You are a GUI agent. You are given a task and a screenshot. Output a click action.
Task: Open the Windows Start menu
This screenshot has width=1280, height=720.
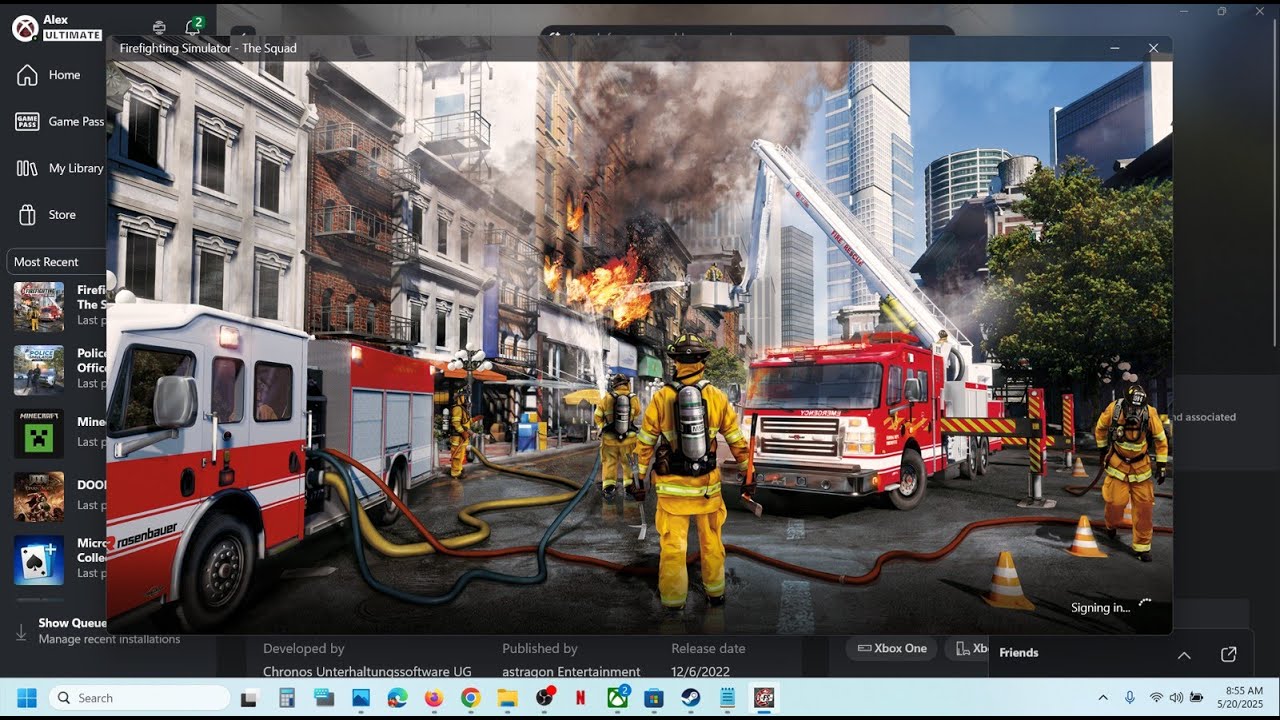click(x=26, y=698)
